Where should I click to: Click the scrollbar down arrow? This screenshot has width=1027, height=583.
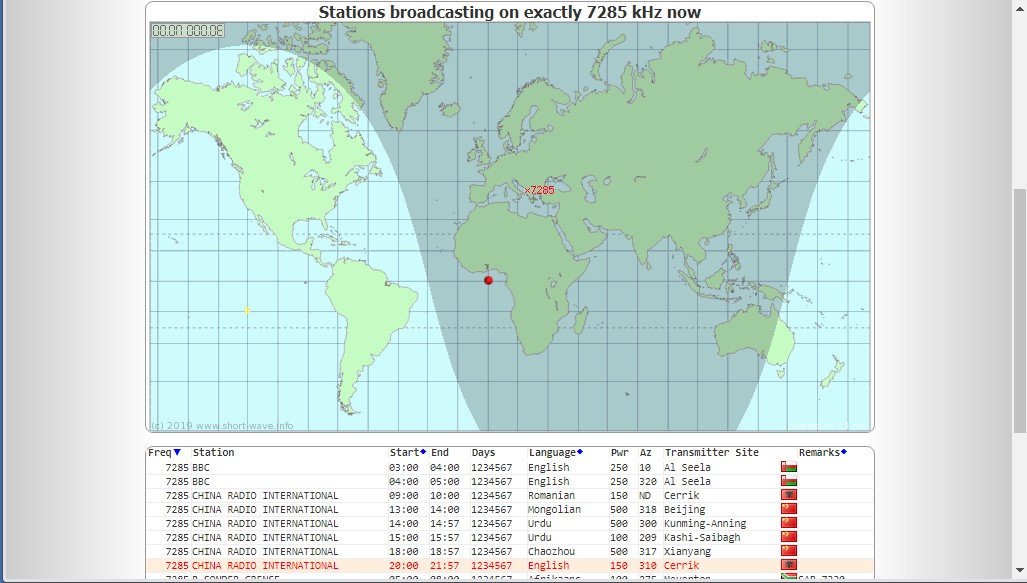tap(1020, 571)
